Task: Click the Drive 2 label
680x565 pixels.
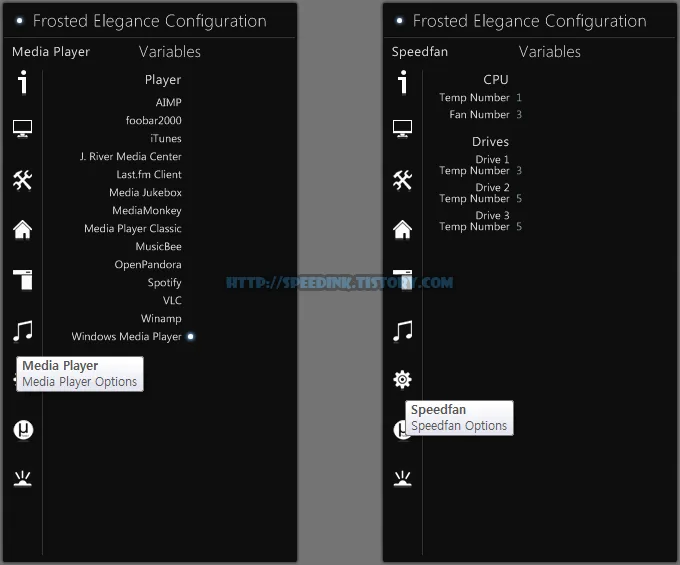Action: [x=492, y=187]
